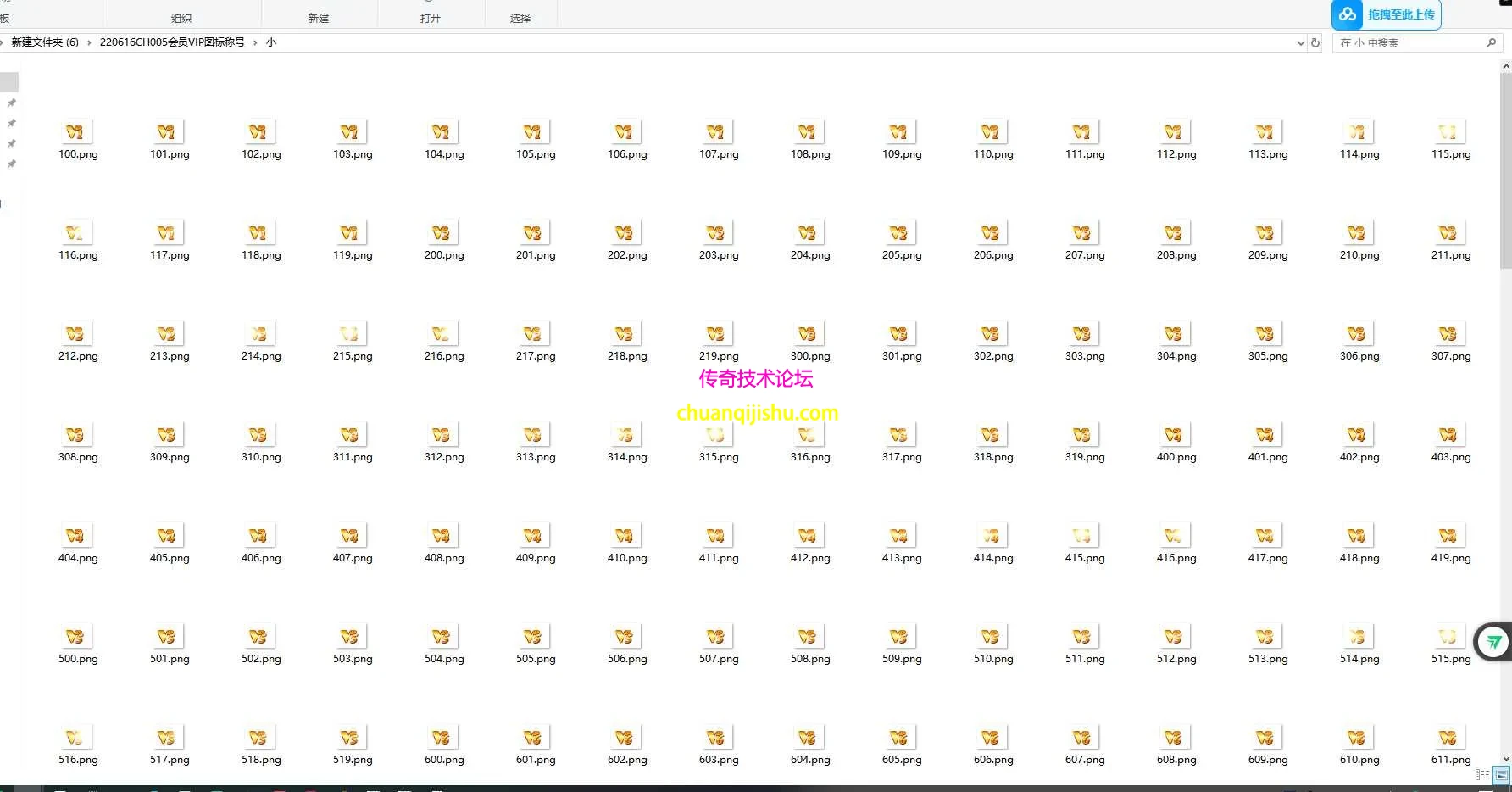This screenshot has width=1512, height=792.
Task: Select the 116.png file icon
Action: [x=78, y=233]
